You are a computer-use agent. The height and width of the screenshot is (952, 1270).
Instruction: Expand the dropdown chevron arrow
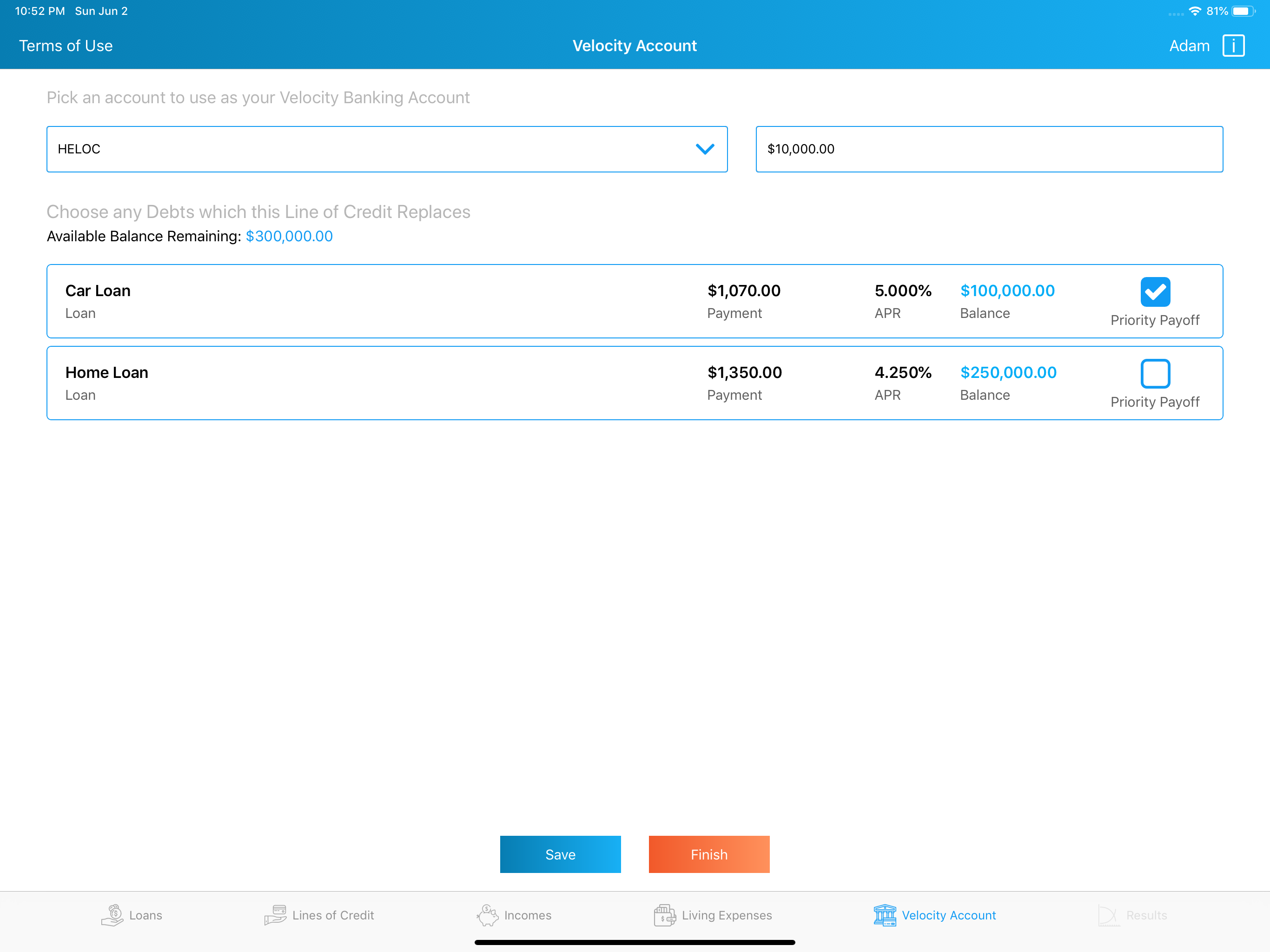(705, 149)
